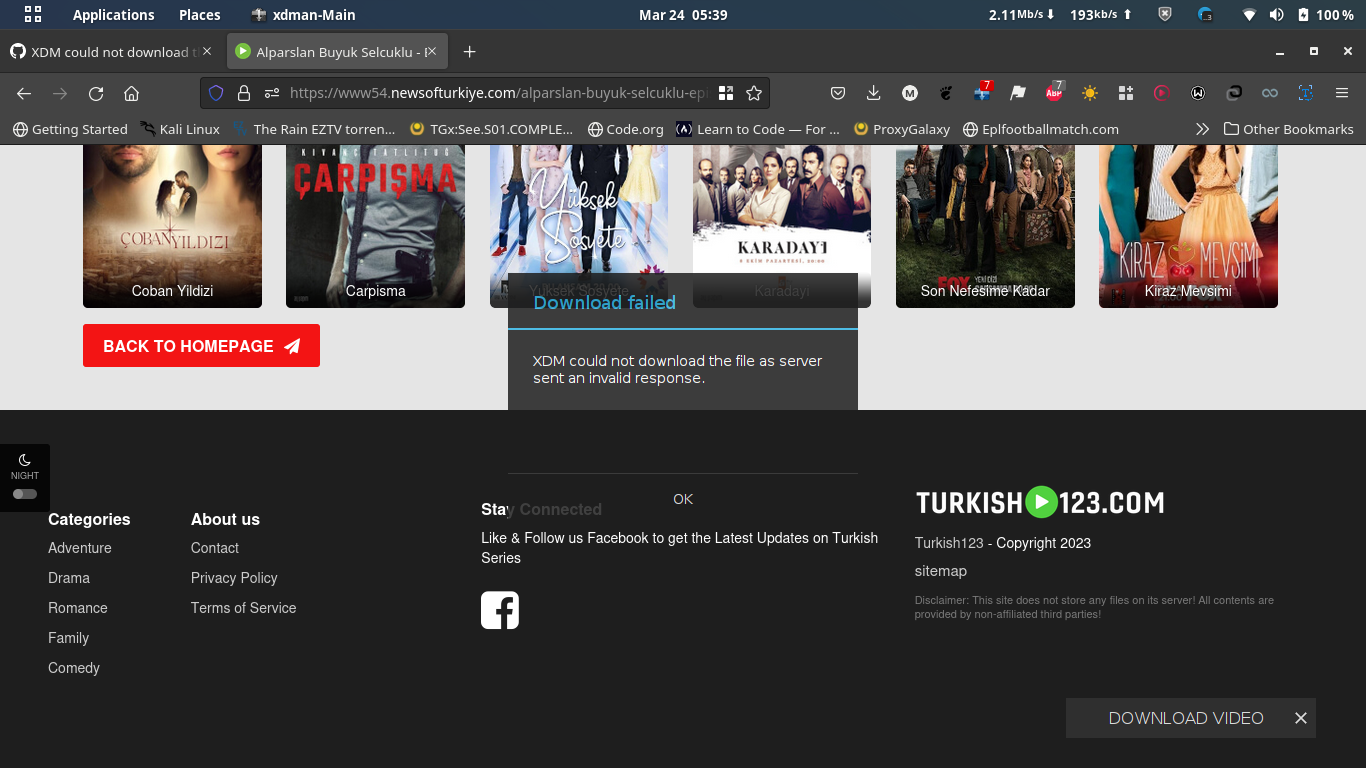
Task: Open the Downloads panel icon
Action: pos(873,93)
